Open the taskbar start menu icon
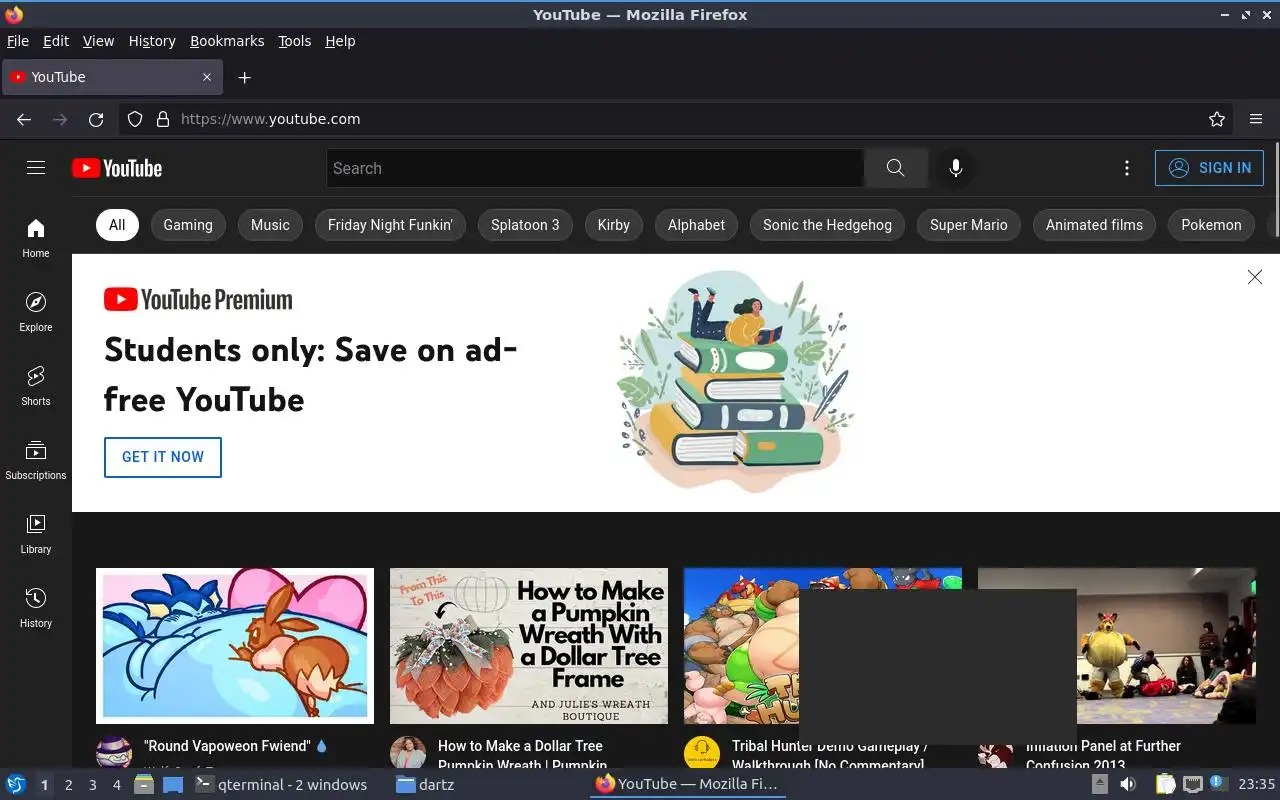 (16, 785)
